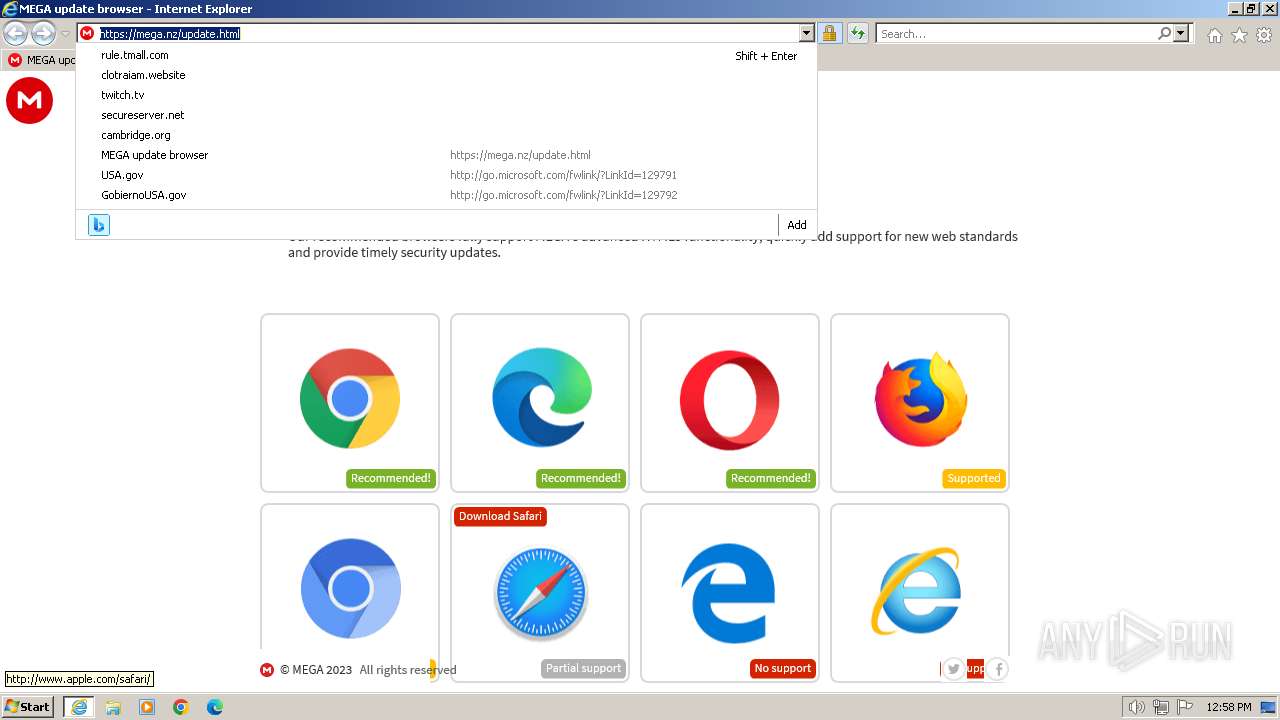The width and height of the screenshot is (1280, 720).
Task: Select MEGA update browser history entry
Action: coord(446,155)
